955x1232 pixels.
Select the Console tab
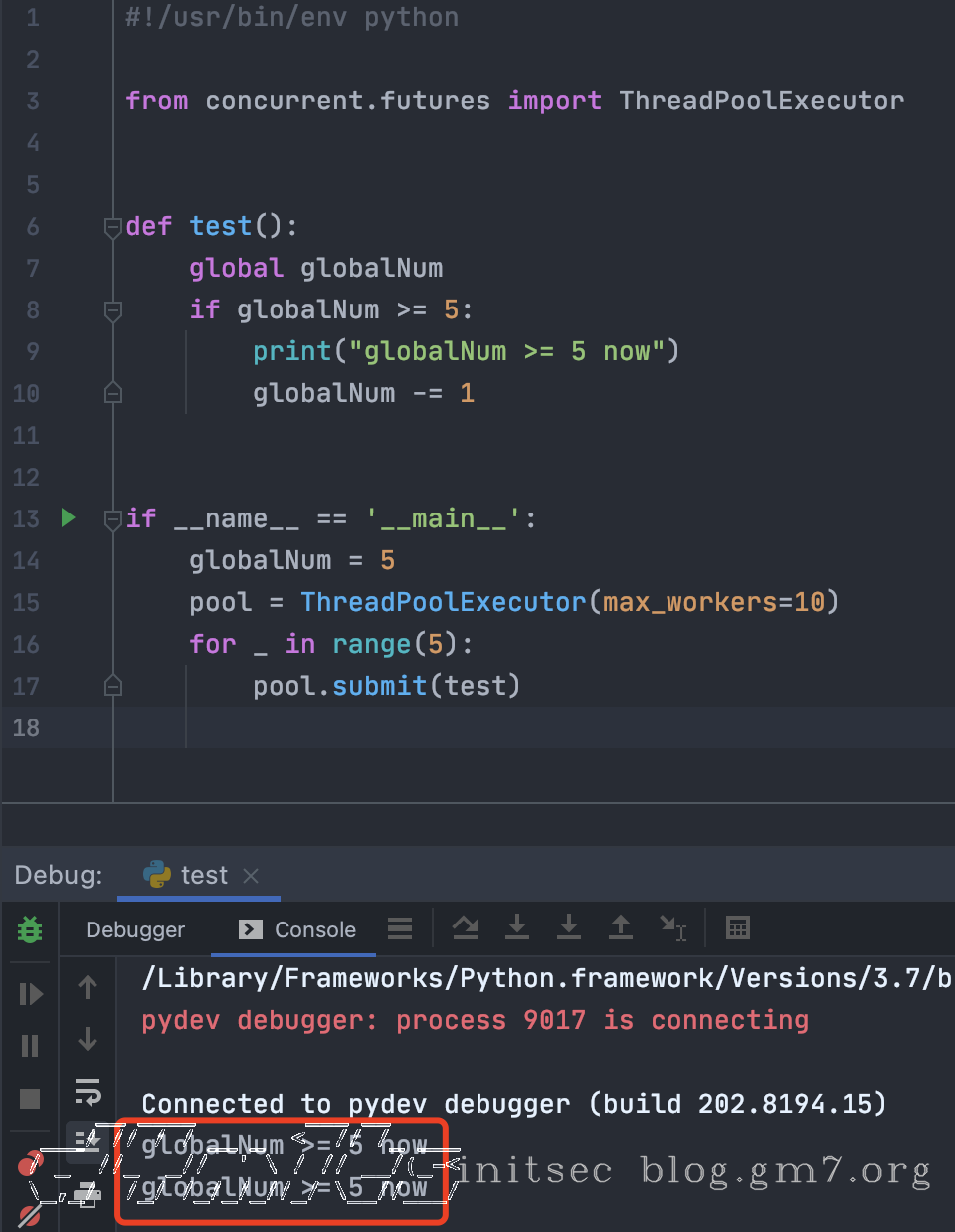[x=298, y=929]
